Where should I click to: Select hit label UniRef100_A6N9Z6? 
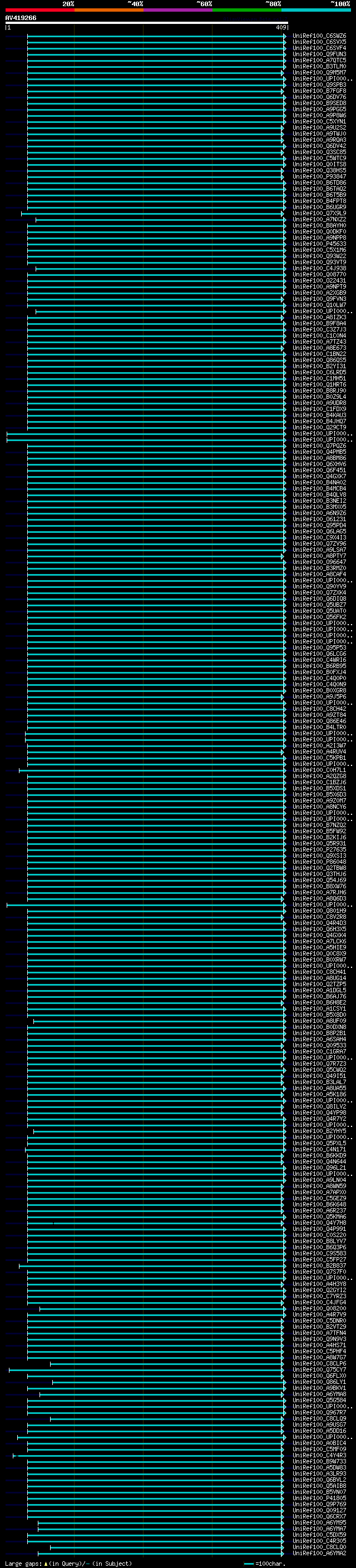tap(319, 513)
